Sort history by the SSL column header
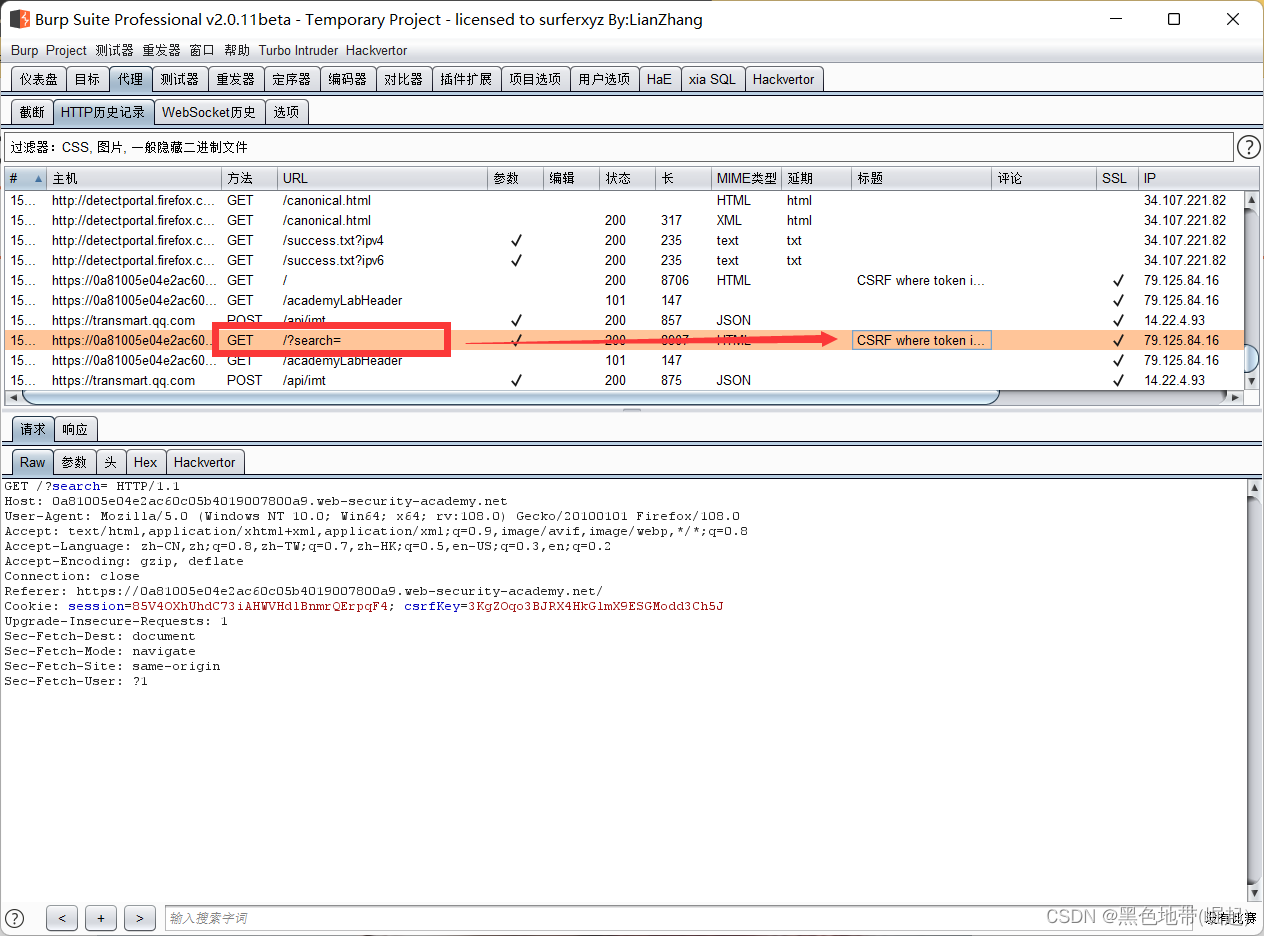Screen dimensions: 1264x936 (1117, 178)
